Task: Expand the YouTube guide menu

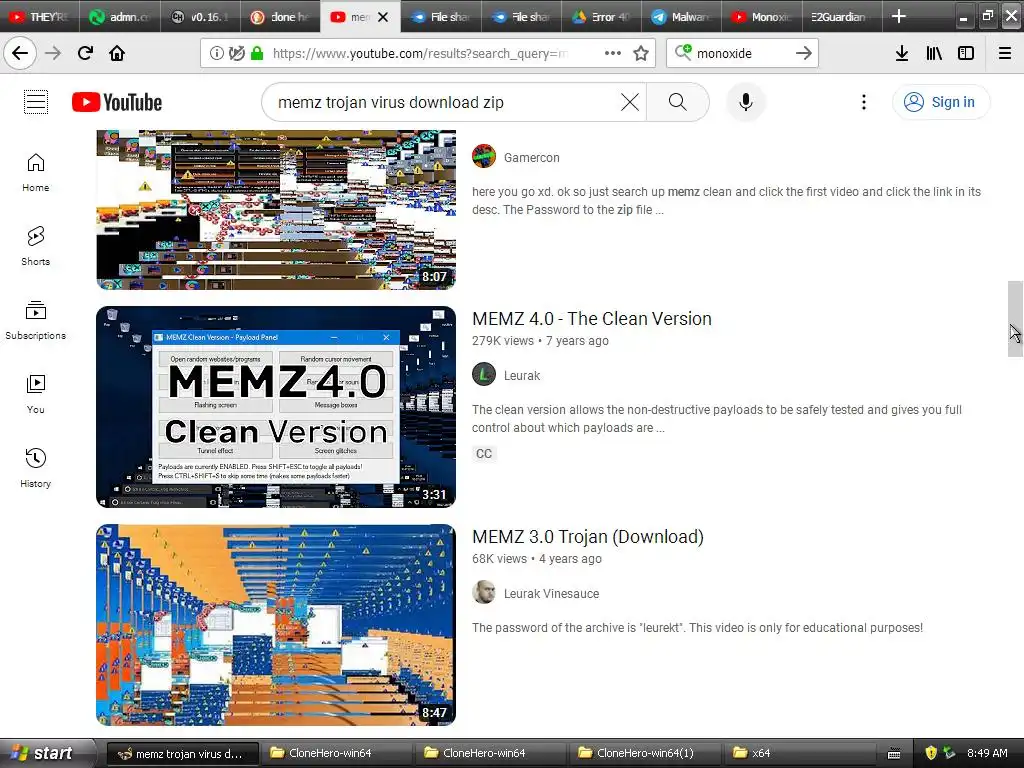Action: click(x=36, y=102)
